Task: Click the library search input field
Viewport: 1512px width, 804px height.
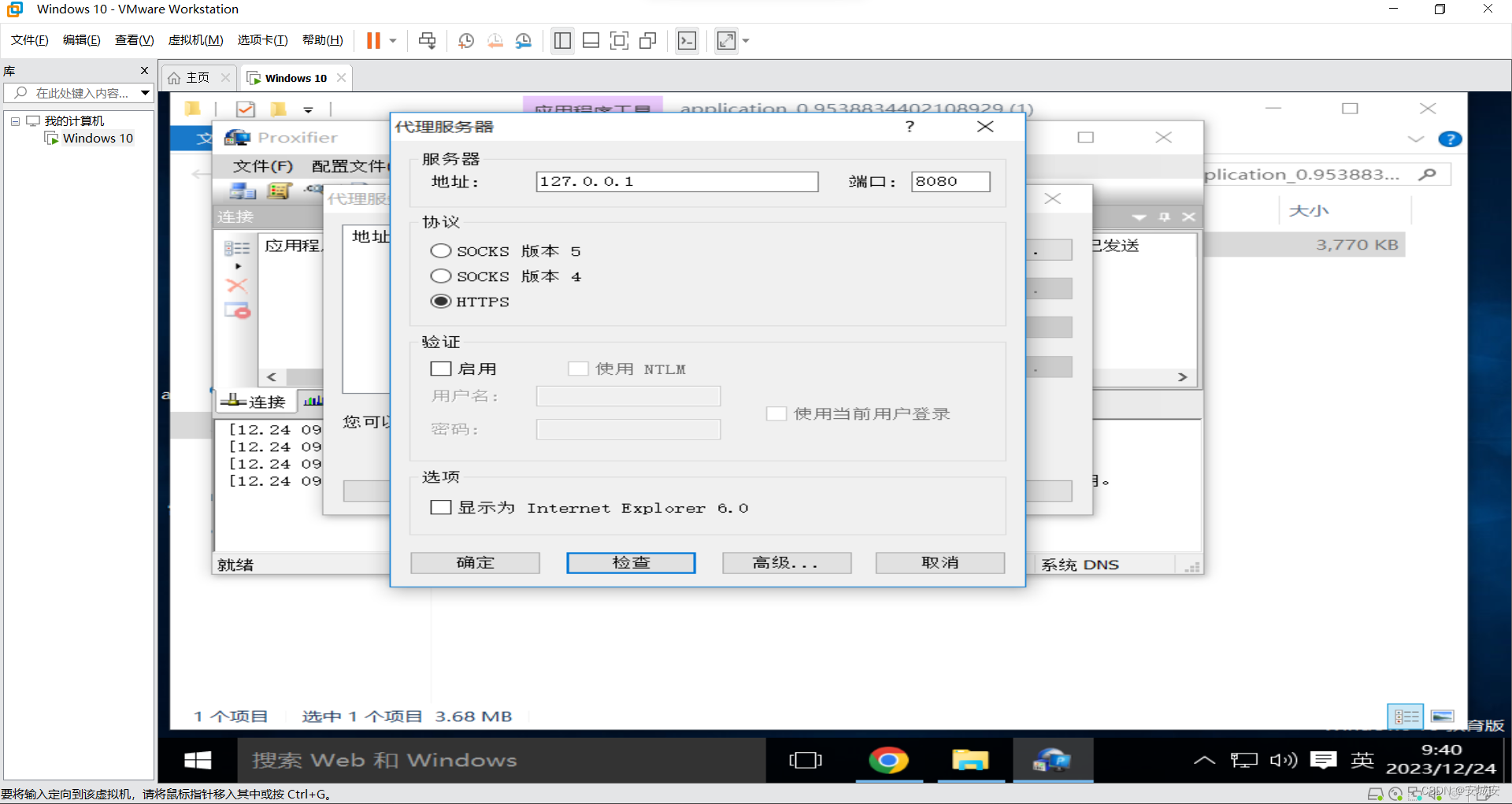Action: click(72, 93)
